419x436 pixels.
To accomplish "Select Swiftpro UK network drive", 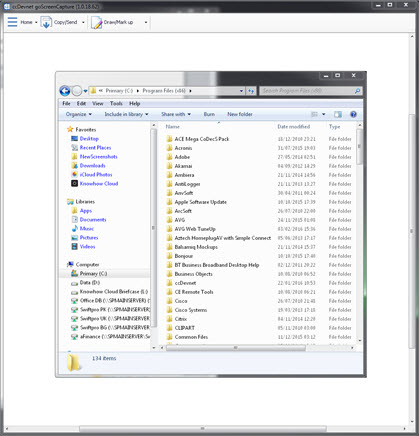I will pos(115,319).
